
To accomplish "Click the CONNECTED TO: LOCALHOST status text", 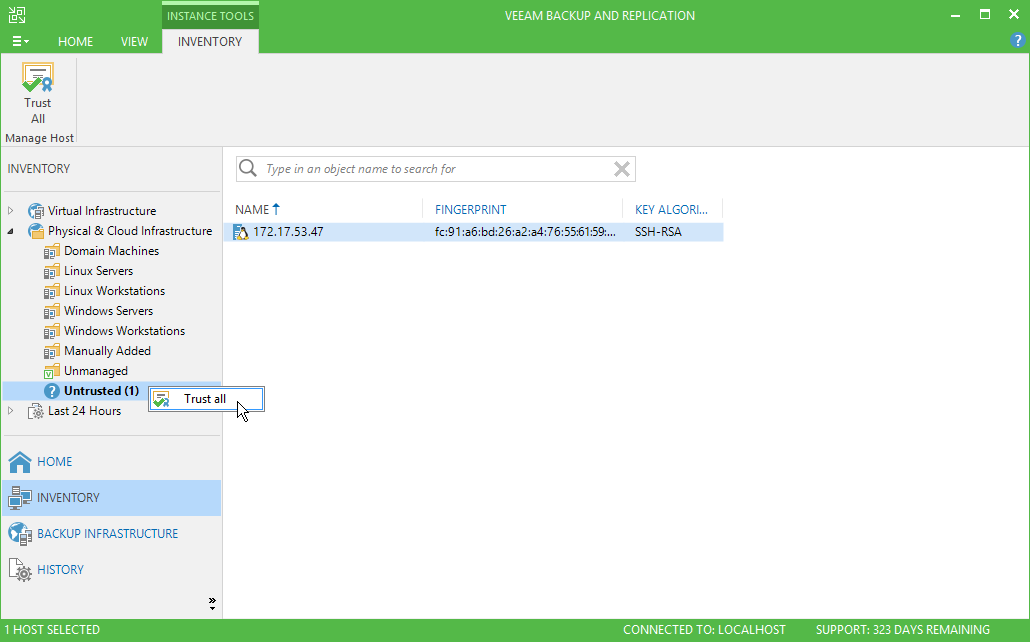I will click(x=704, y=630).
